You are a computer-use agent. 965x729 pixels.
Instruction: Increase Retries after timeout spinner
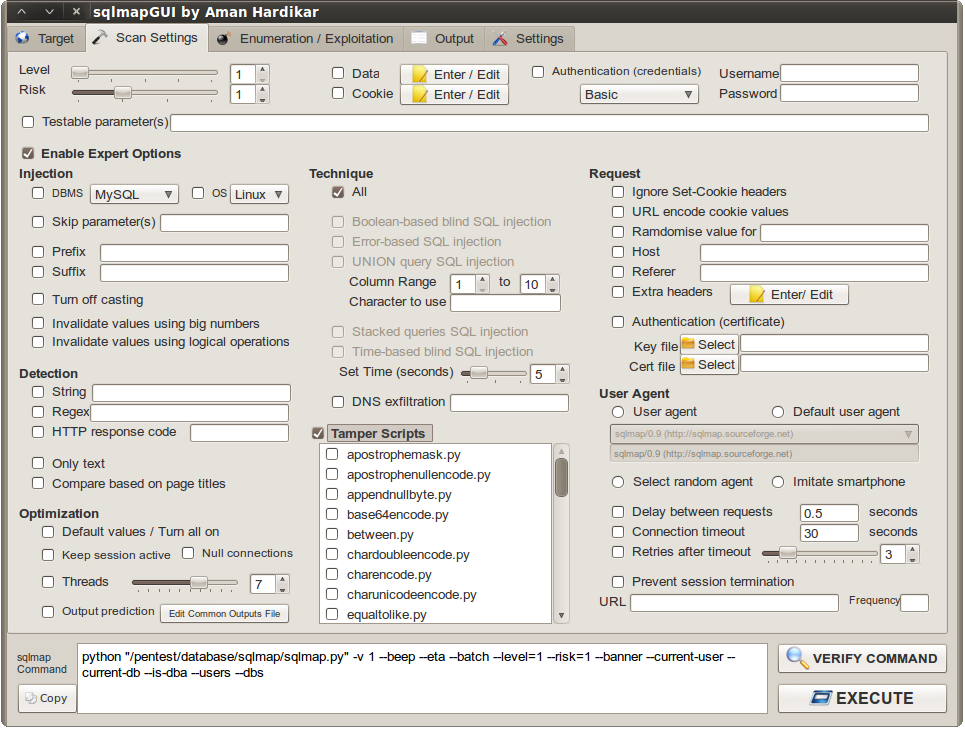click(913, 549)
